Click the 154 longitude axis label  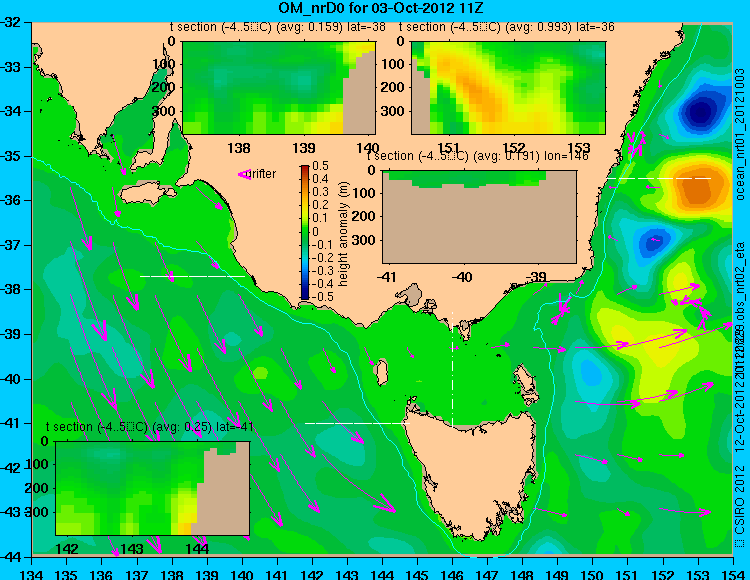coord(733,574)
